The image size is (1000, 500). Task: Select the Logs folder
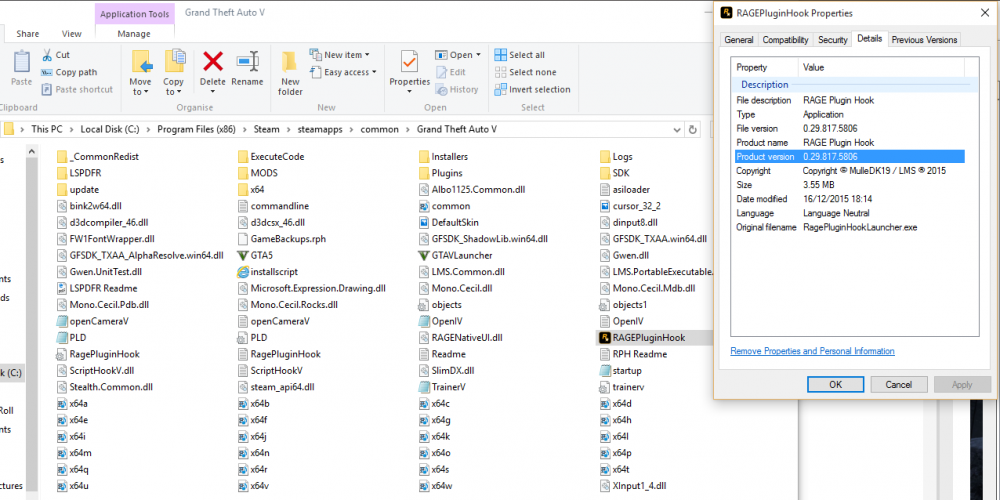pyautogui.click(x=616, y=156)
